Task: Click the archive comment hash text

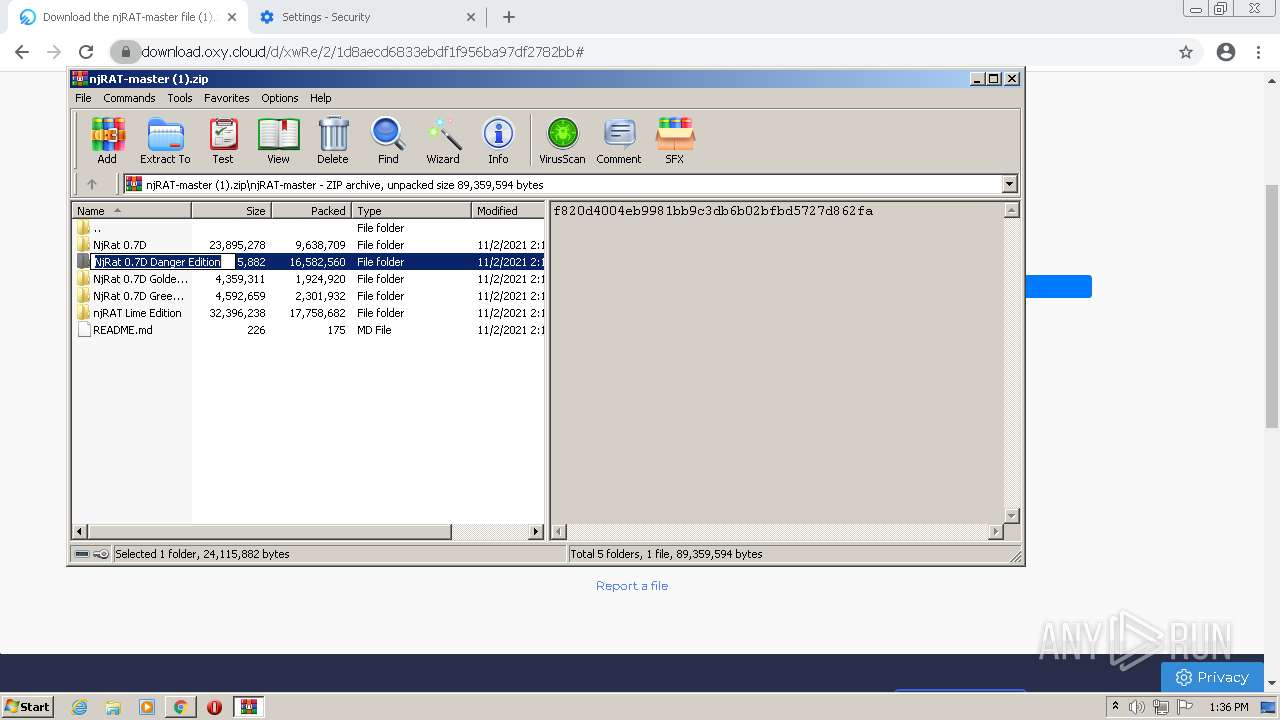Action: click(x=713, y=211)
